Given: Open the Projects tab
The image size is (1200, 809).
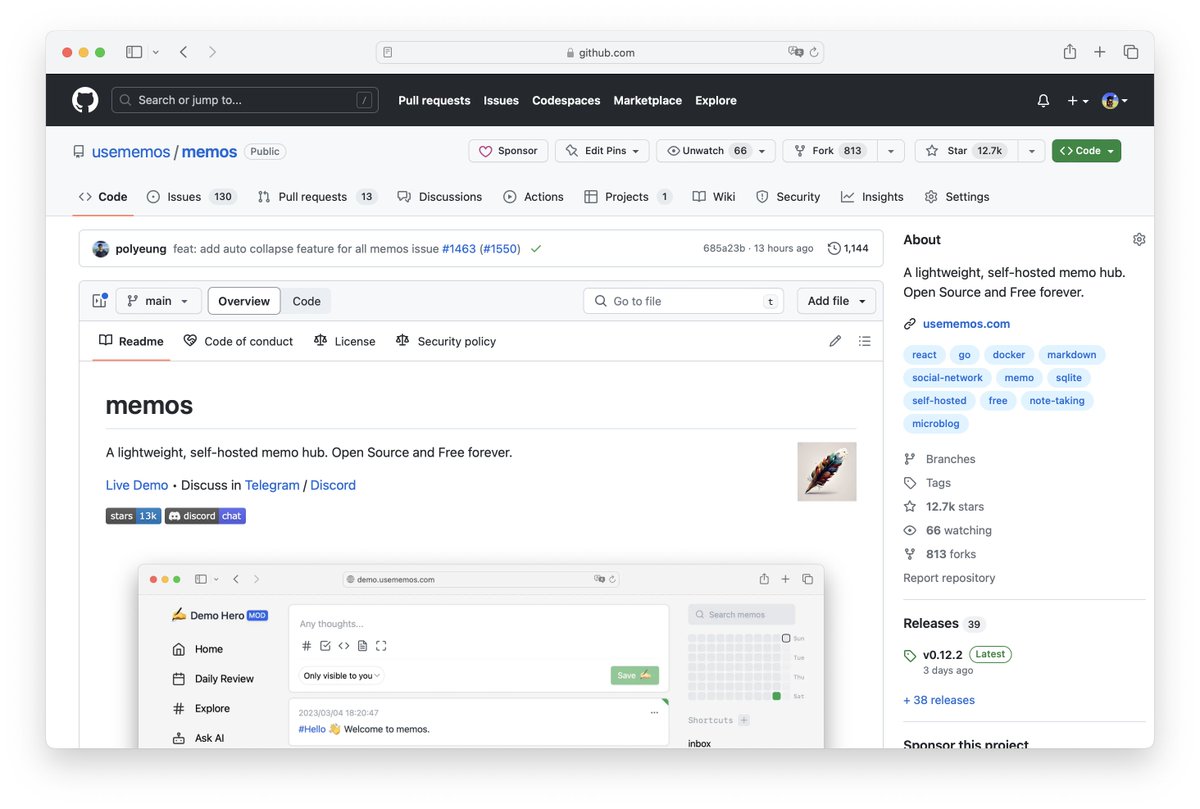Looking at the screenshot, I should coord(628,197).
